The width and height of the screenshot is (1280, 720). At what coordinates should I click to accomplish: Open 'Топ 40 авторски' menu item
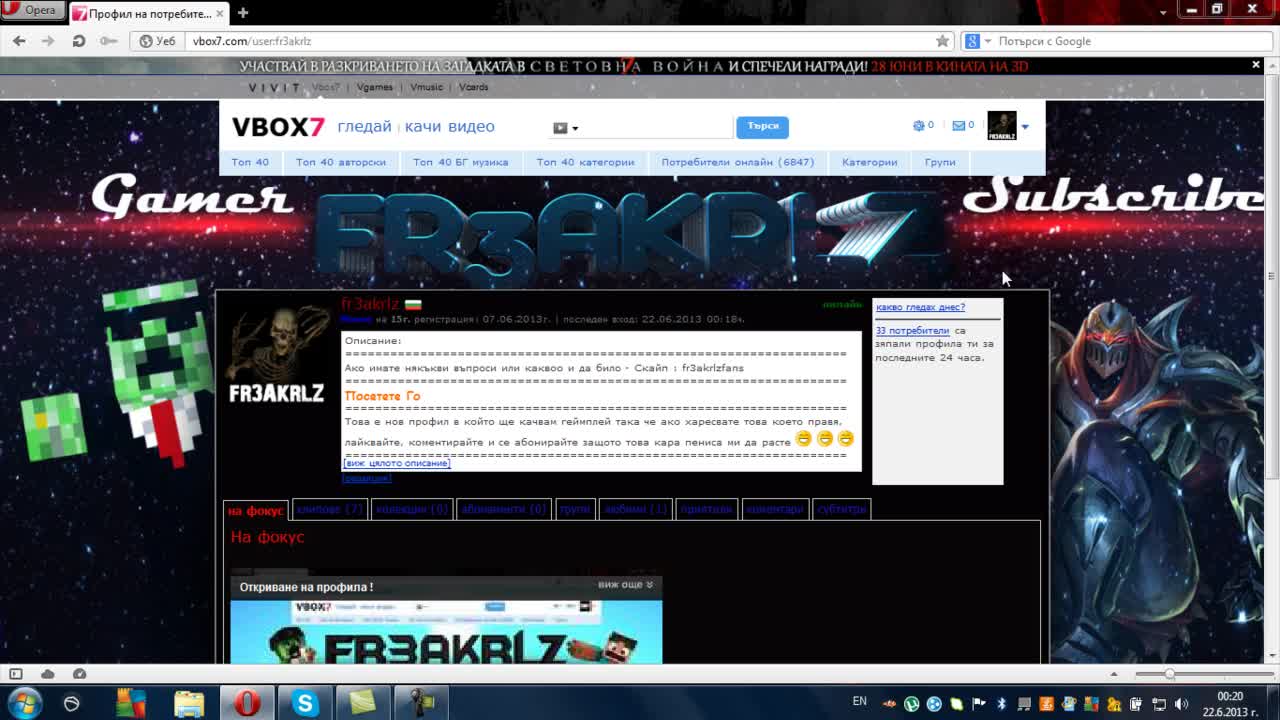341,162
